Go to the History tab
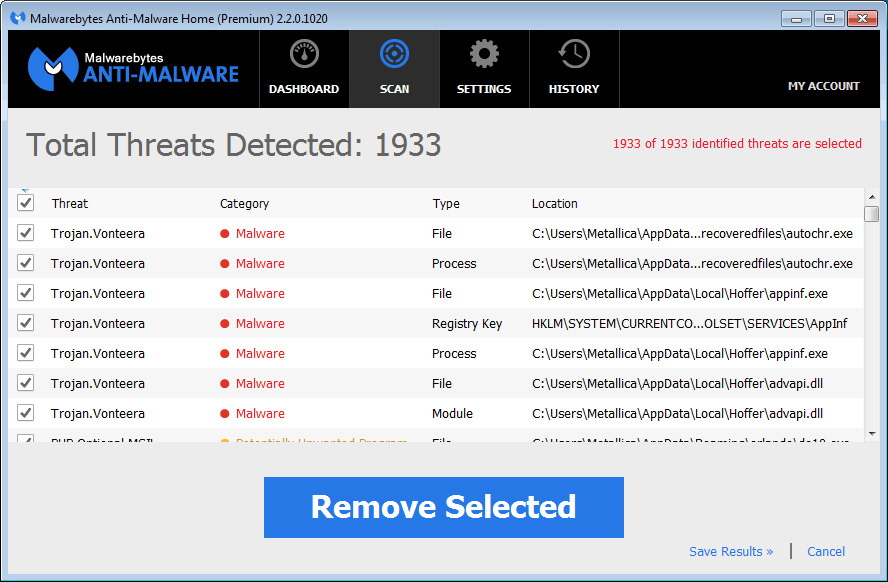 pos(574,69)
